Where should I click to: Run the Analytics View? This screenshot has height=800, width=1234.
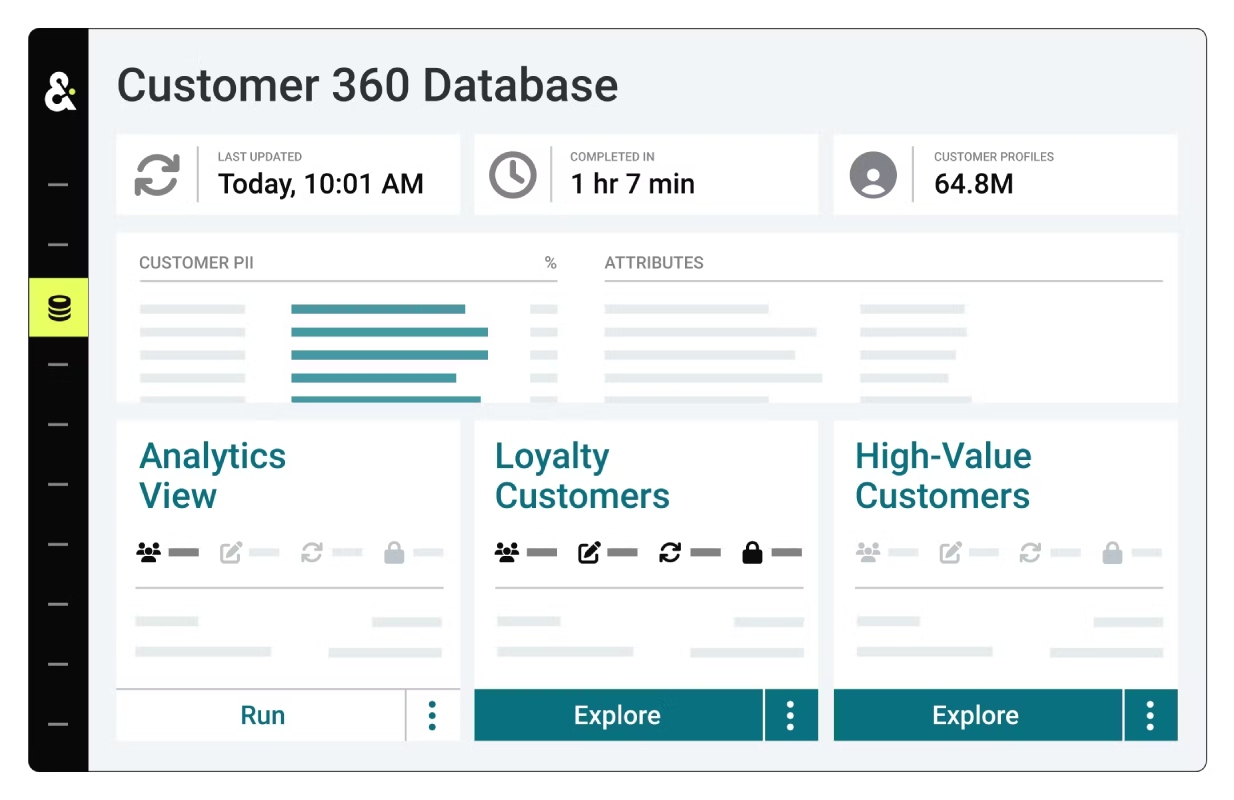pyautogui.click(x=261, y=715)
